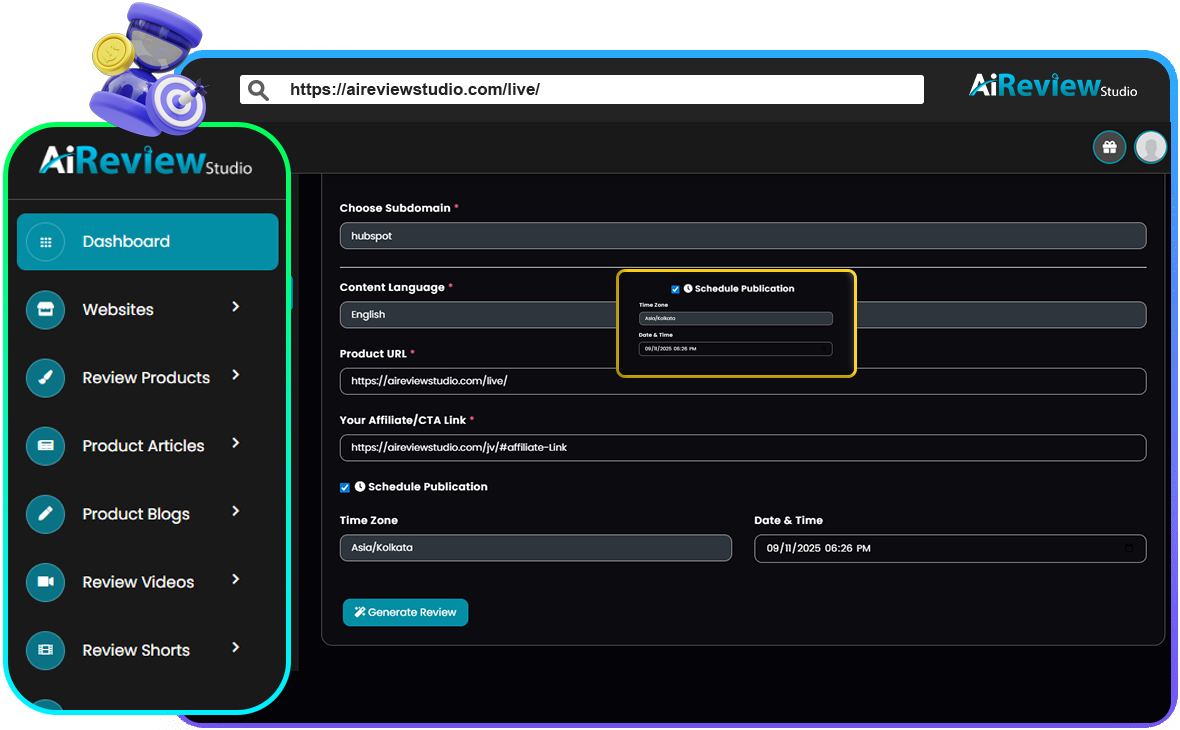1180x730 pixels.
Task: Click the Generate Review button
Action: coord(405,612)
